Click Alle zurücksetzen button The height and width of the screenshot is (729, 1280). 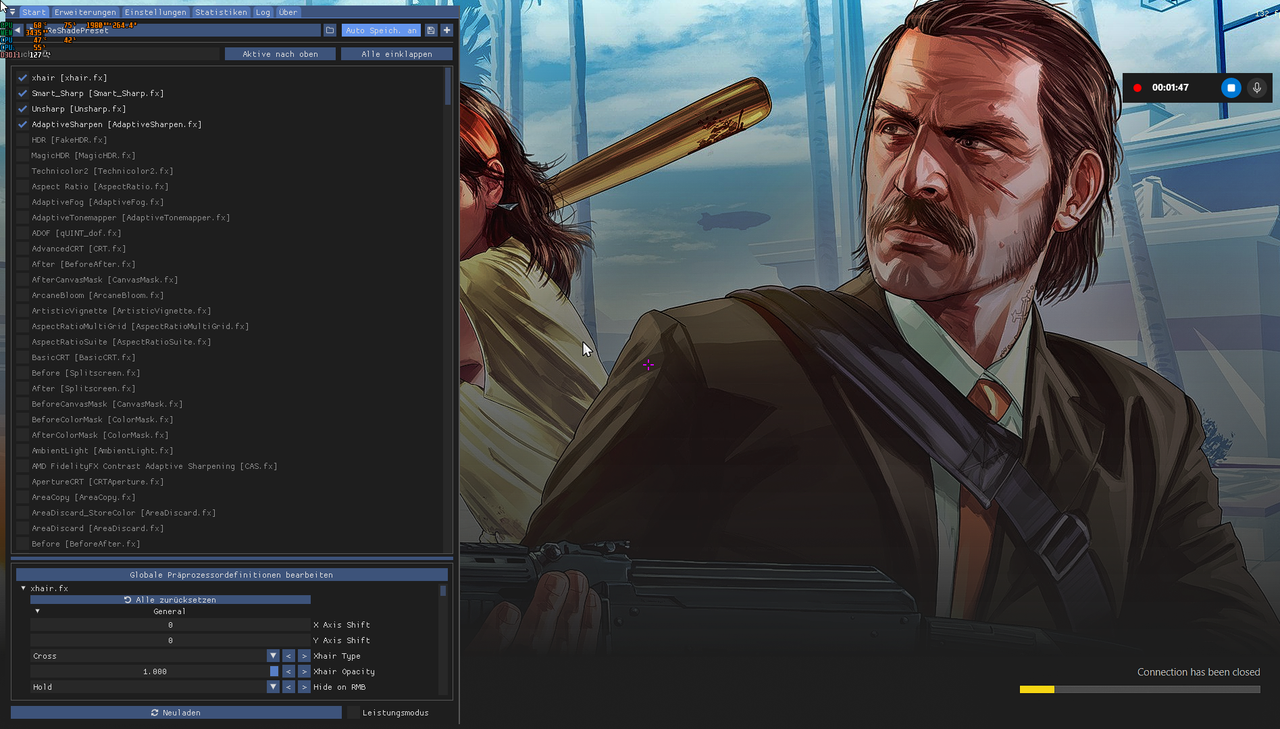170,600
